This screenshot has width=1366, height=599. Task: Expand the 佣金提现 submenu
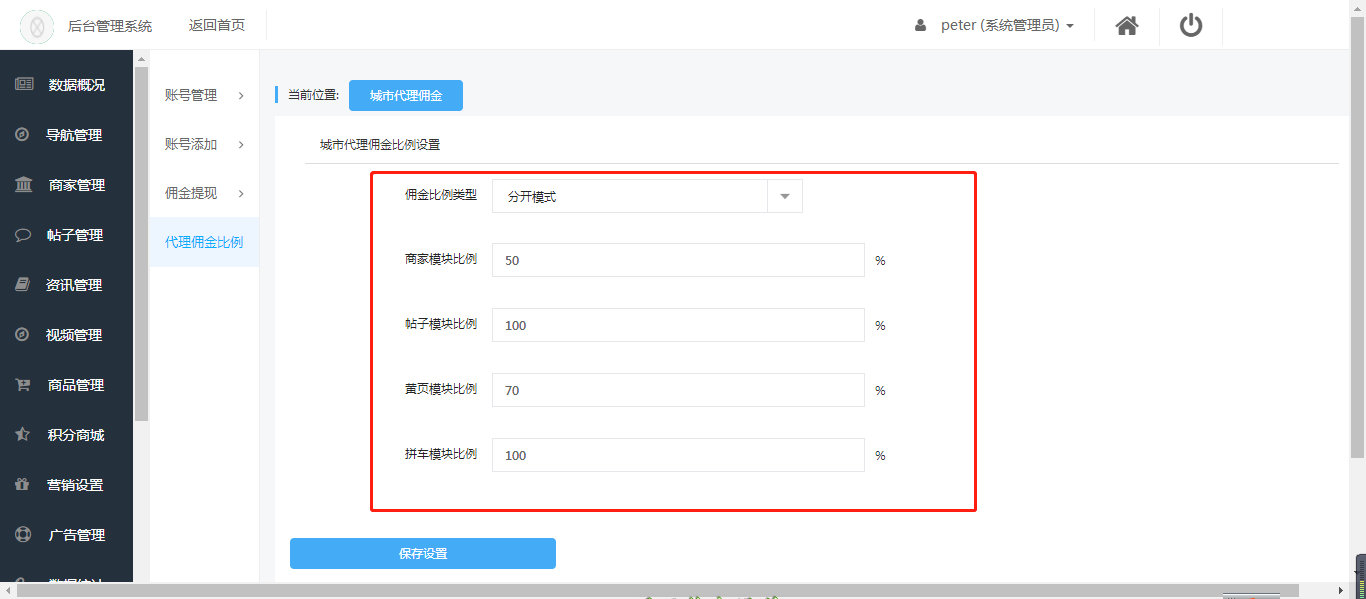coord(204,193)
